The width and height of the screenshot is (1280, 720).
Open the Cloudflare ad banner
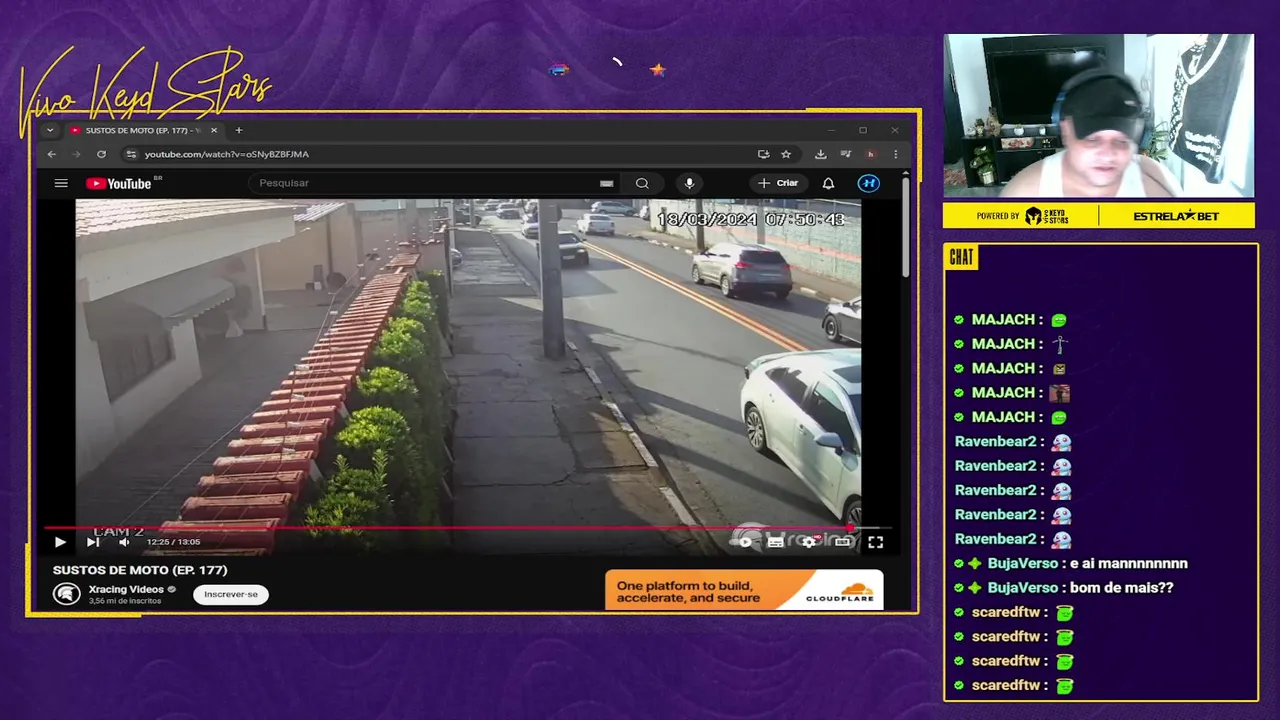pyautogui.click(x=744, y=590)
